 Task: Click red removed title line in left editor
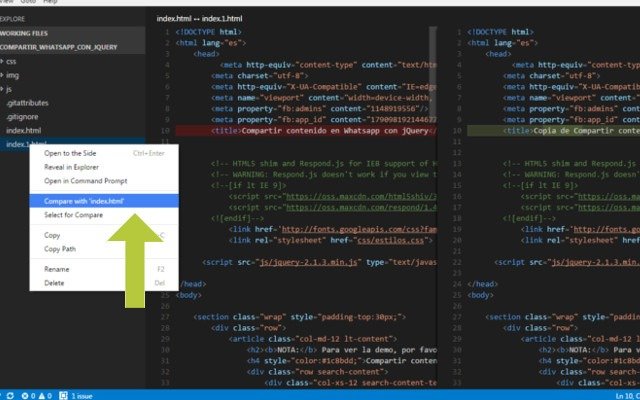[x=306, y=131]
